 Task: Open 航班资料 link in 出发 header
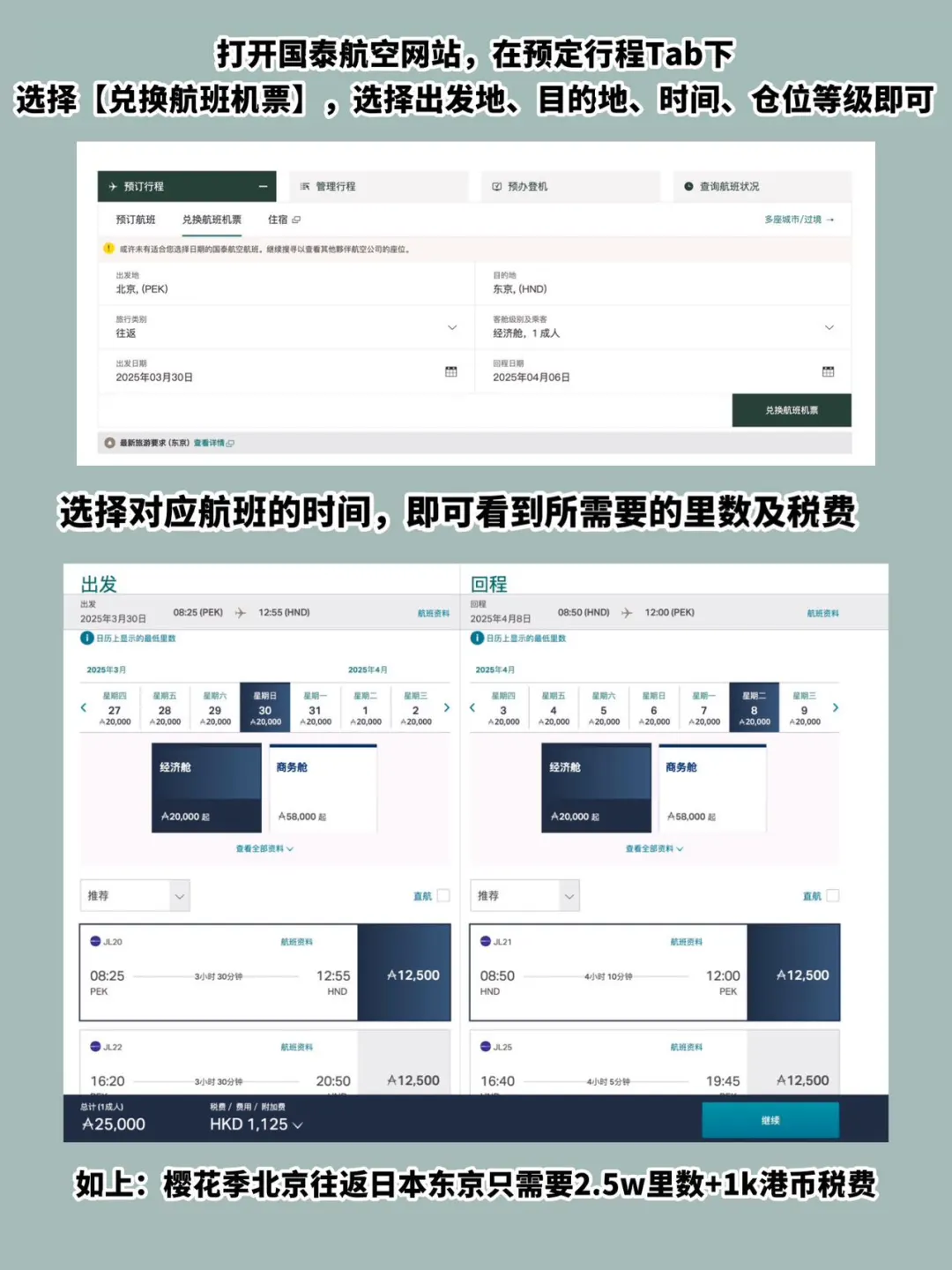tap(434, 613)
